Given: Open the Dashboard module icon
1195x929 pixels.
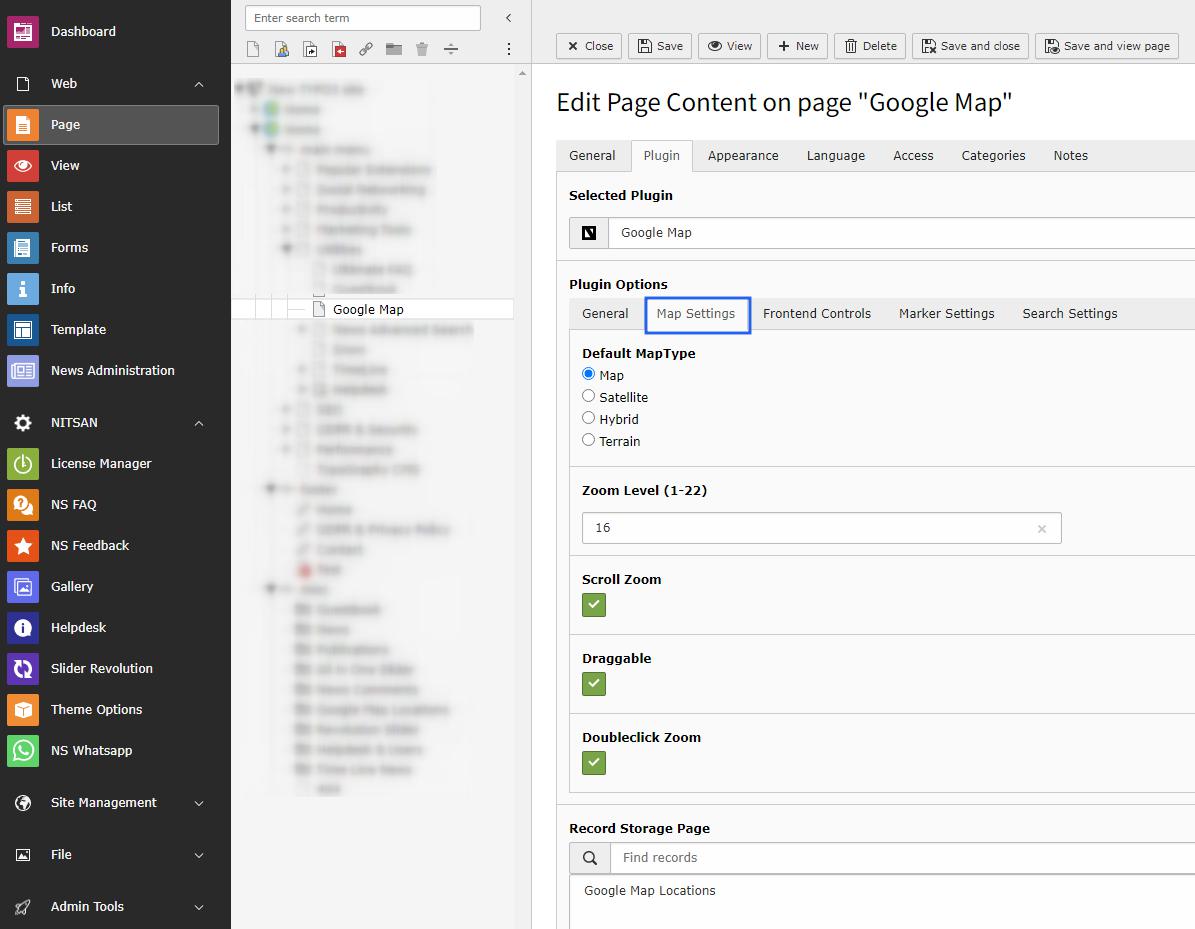Looking at the screenshot, I should (x=23, y=32).
